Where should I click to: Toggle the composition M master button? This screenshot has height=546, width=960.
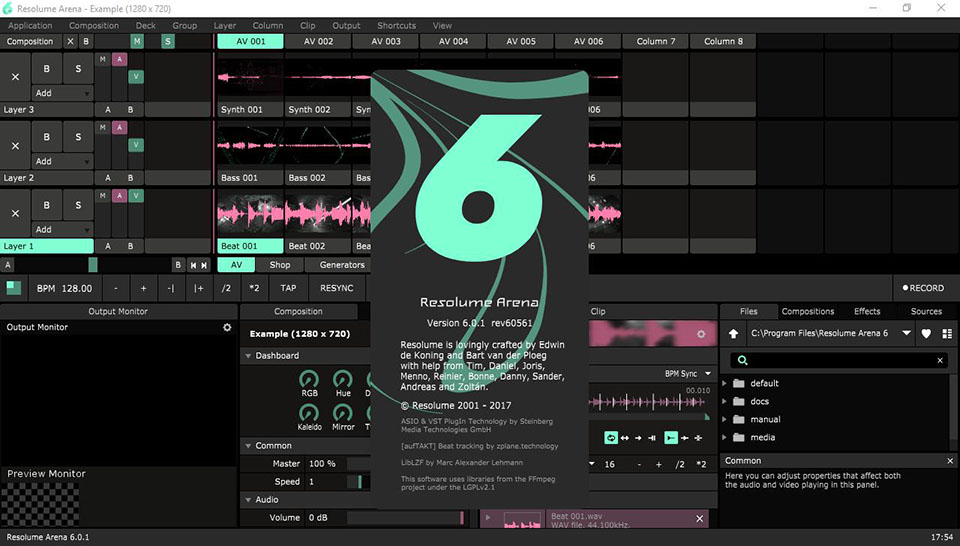137,42
